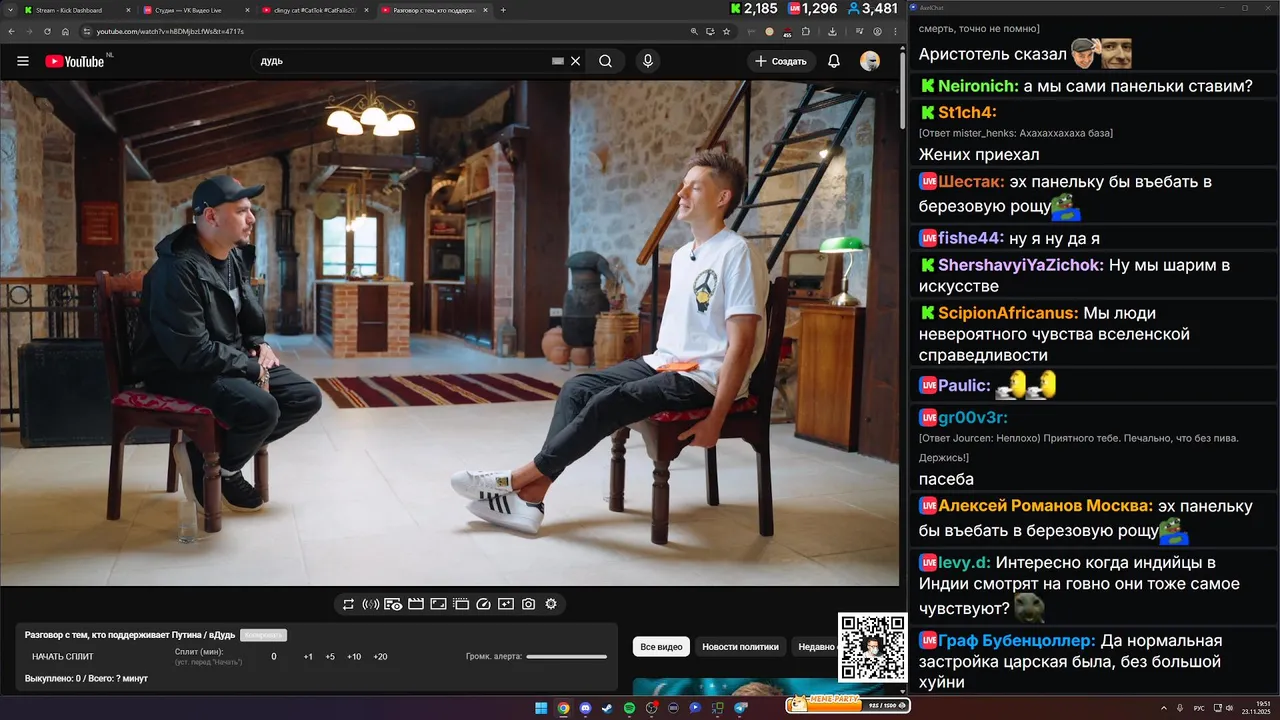1280x720 pixels.
Task: Click username Граф Бубенцоллер in chat
Action: click(1017, 640)
